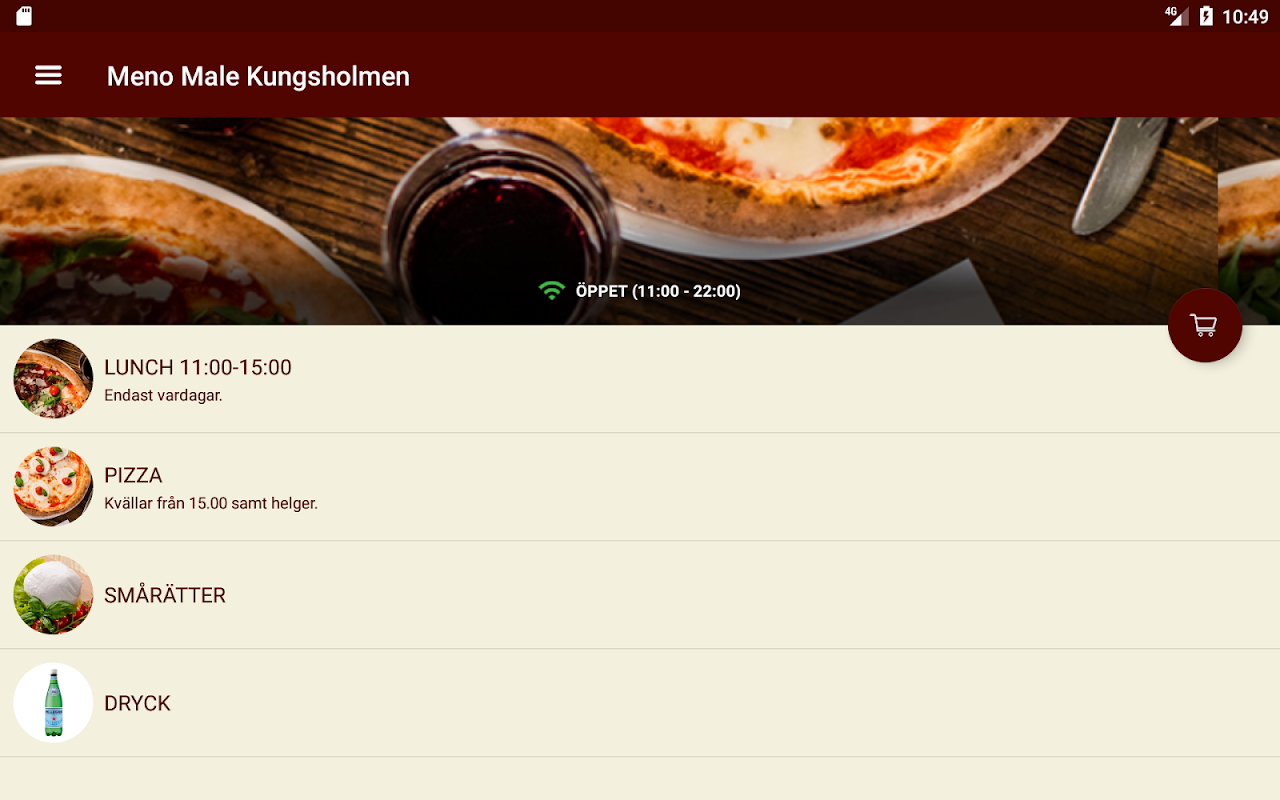1280x800 pixels.
Task: Open the SMÅRÄTTER category
Action: 640,595
